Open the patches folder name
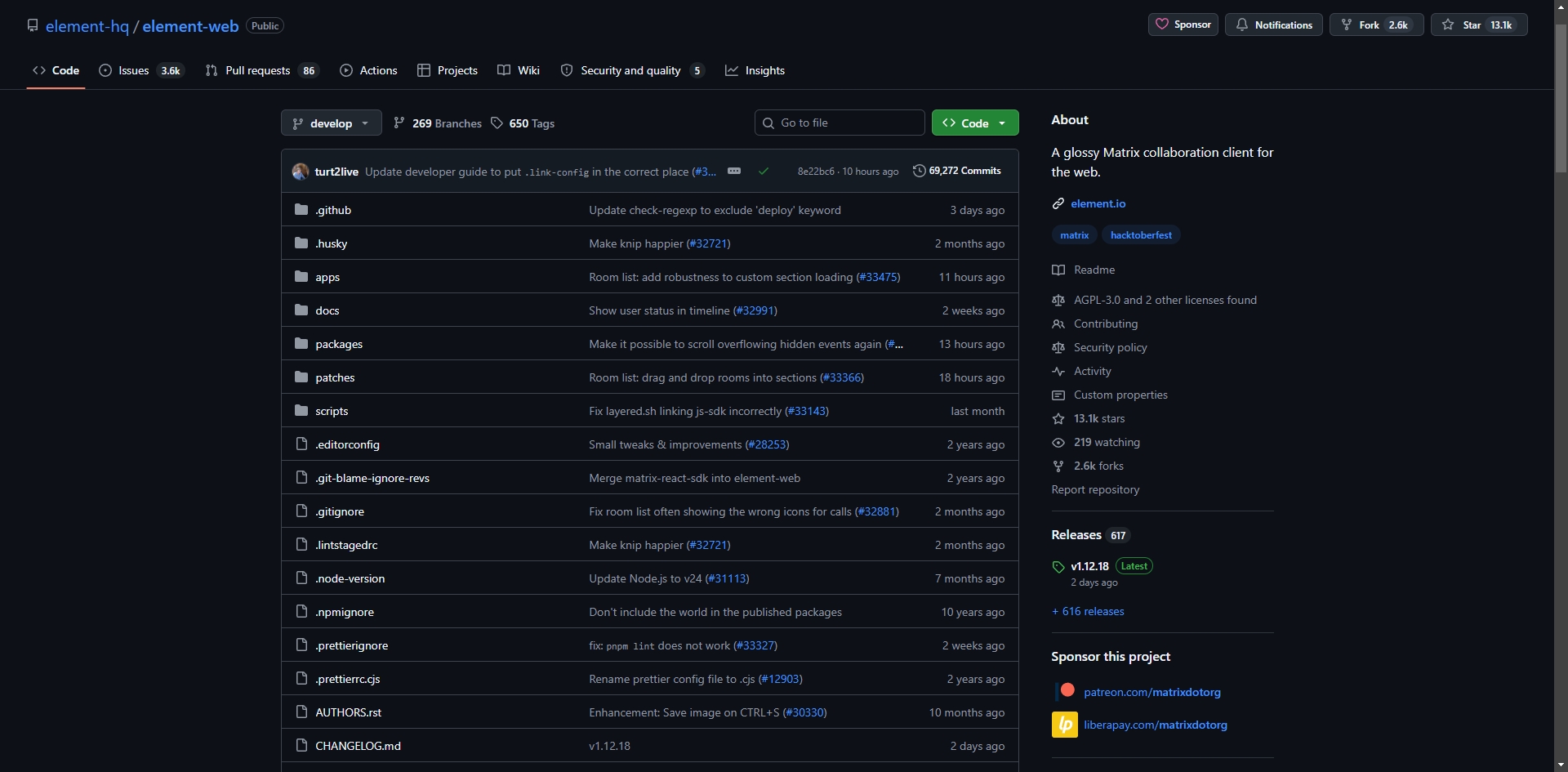The height and width of the screenshot is (772, 1568). 335,377
